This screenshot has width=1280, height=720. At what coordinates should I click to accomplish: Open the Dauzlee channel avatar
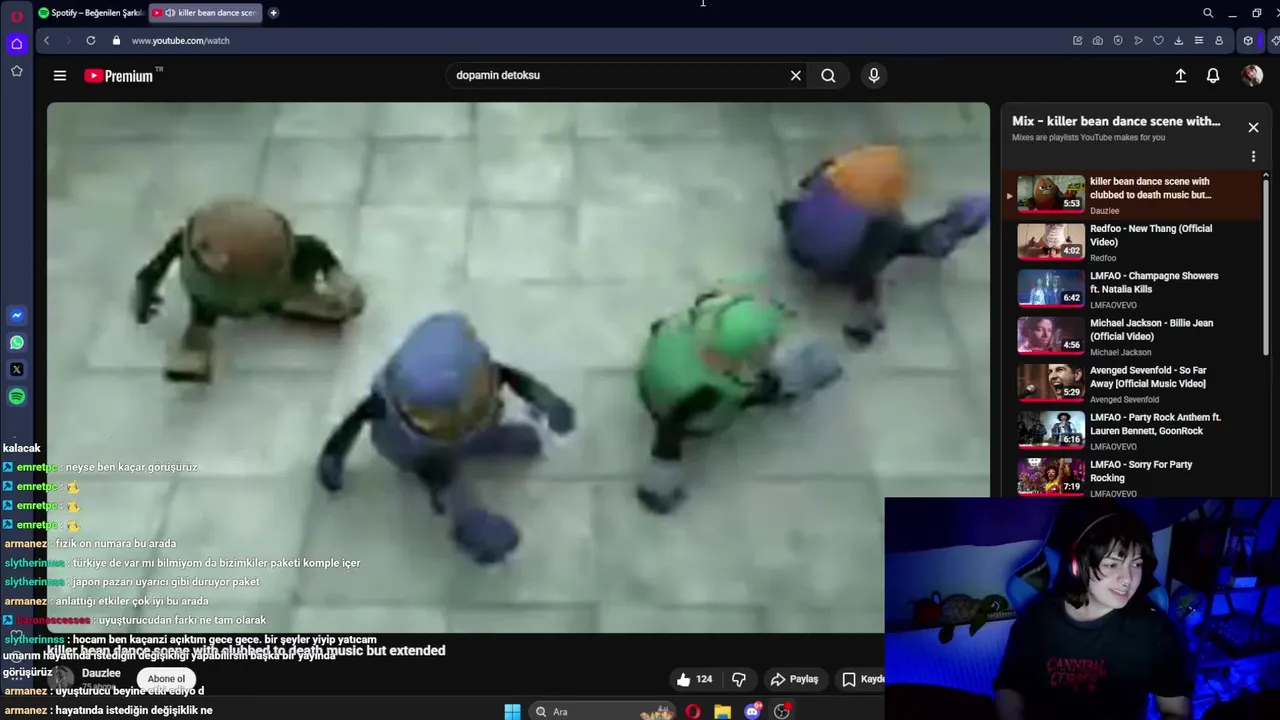pyautogui.click(x=63, y=678)
